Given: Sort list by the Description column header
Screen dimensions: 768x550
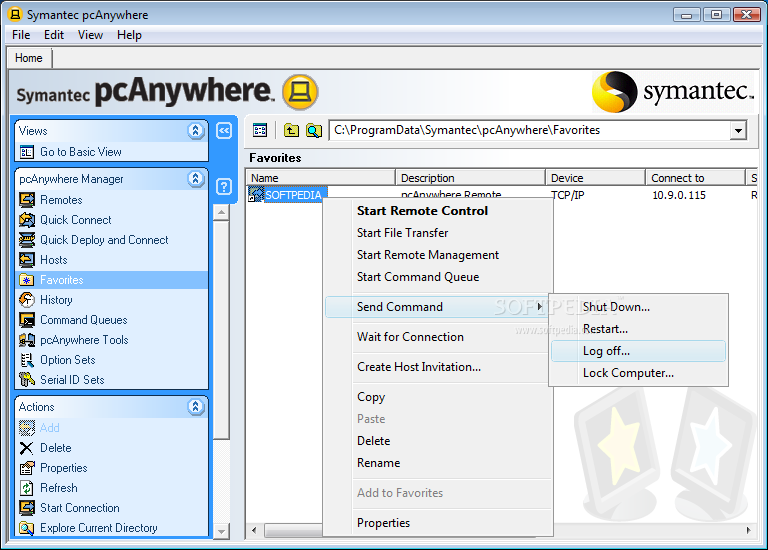Looking at the screenshot, I should [470, 178].
